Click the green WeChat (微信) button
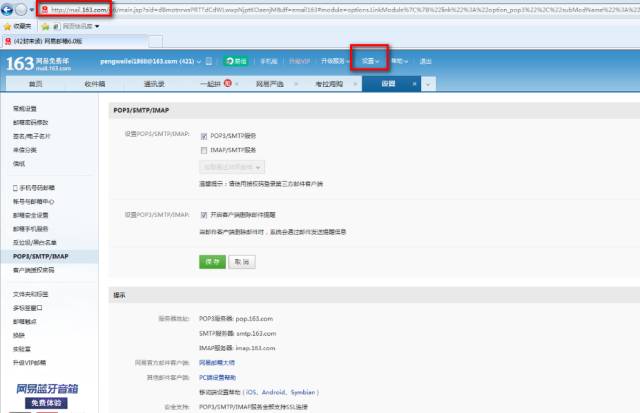The width and height of the screenshot is (640, 413). 236,61
